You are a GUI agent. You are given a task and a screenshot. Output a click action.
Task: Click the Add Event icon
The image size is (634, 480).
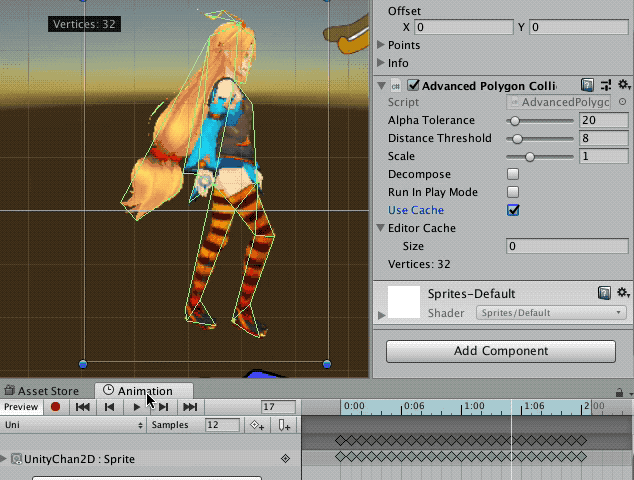pyautogui.click(x=284, y=425)
